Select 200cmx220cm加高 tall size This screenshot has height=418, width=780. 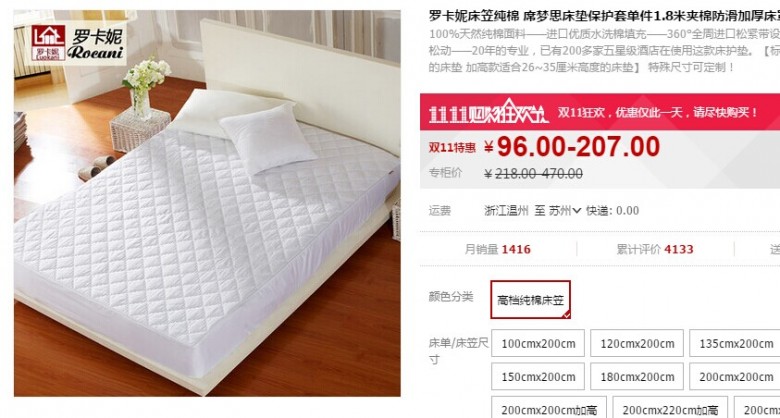pos(670,408)
